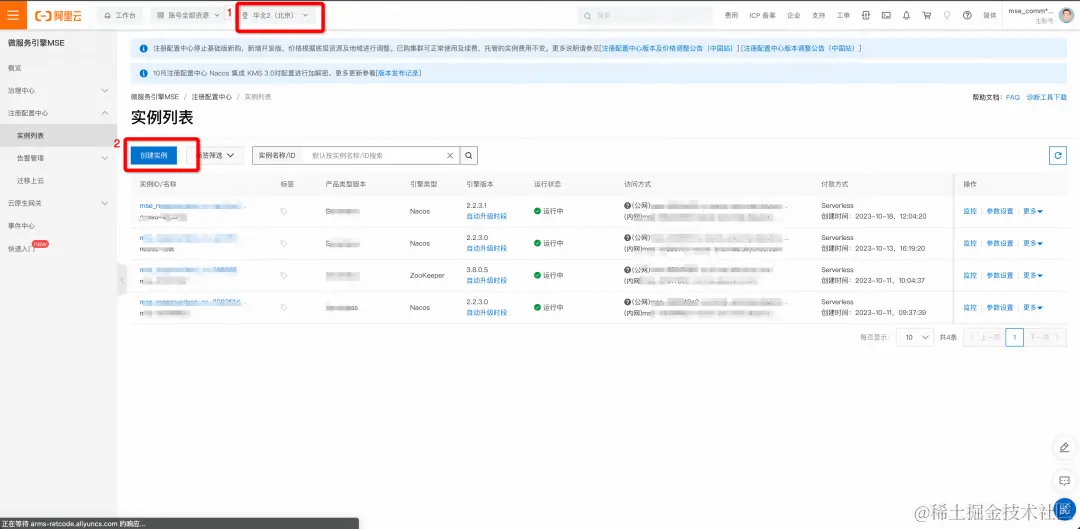This screenshot has height=529, width=1080.
Task: Go to previous page 上一页
Action: 984,338
